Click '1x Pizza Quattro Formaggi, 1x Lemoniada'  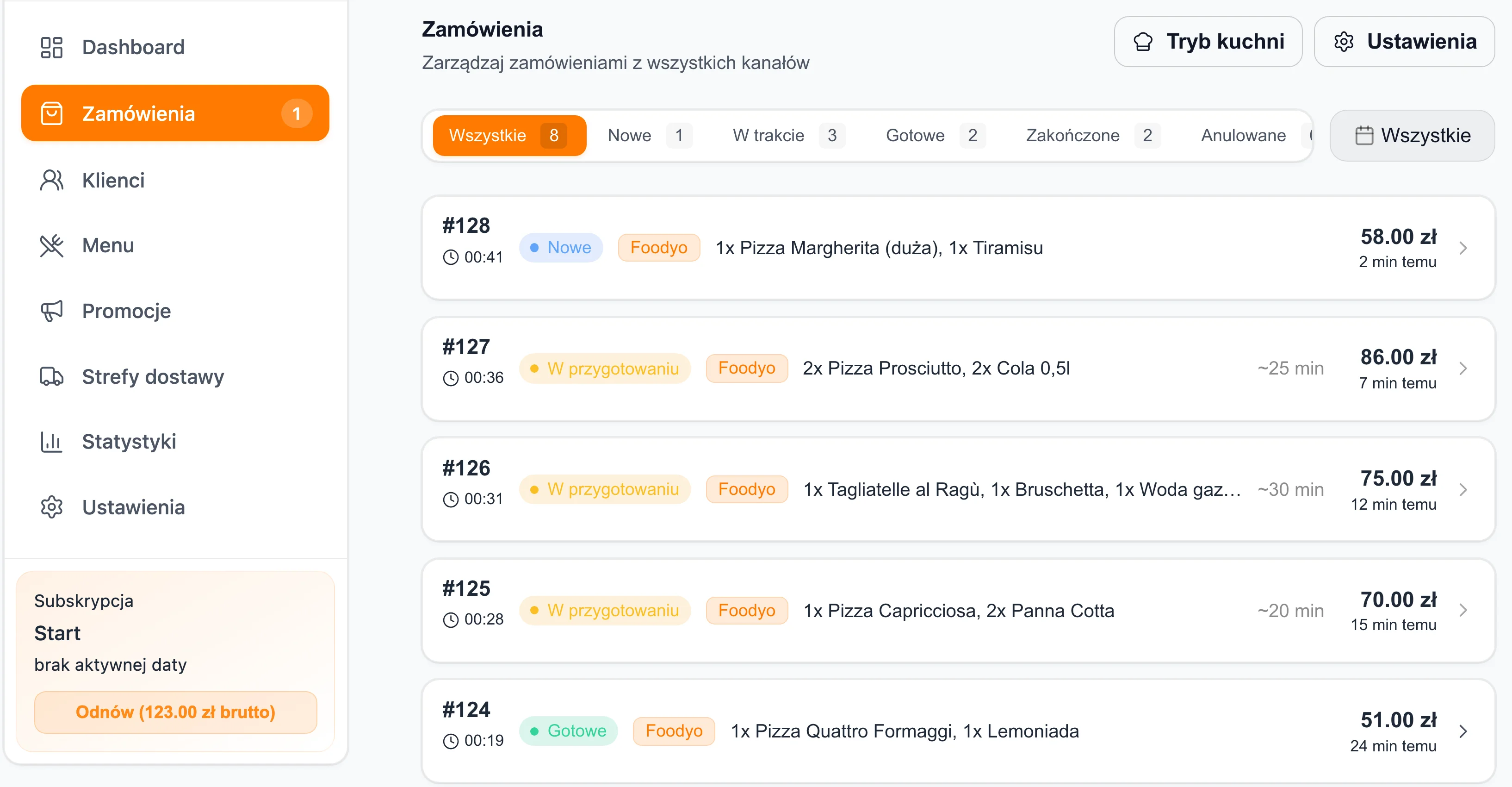point(905,731)
